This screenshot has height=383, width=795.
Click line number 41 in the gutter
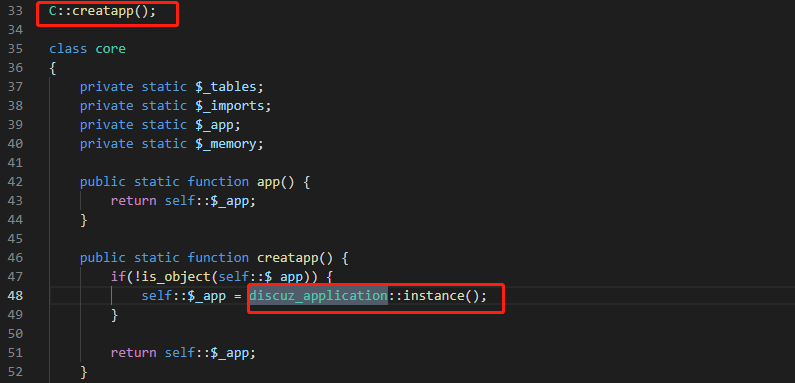click(15, 163)
